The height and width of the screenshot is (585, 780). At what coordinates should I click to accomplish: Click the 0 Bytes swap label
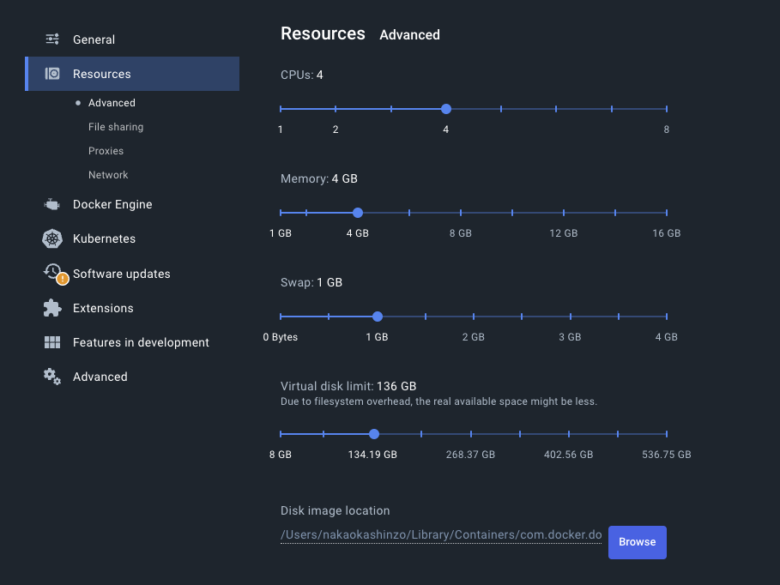coord(281,337)
